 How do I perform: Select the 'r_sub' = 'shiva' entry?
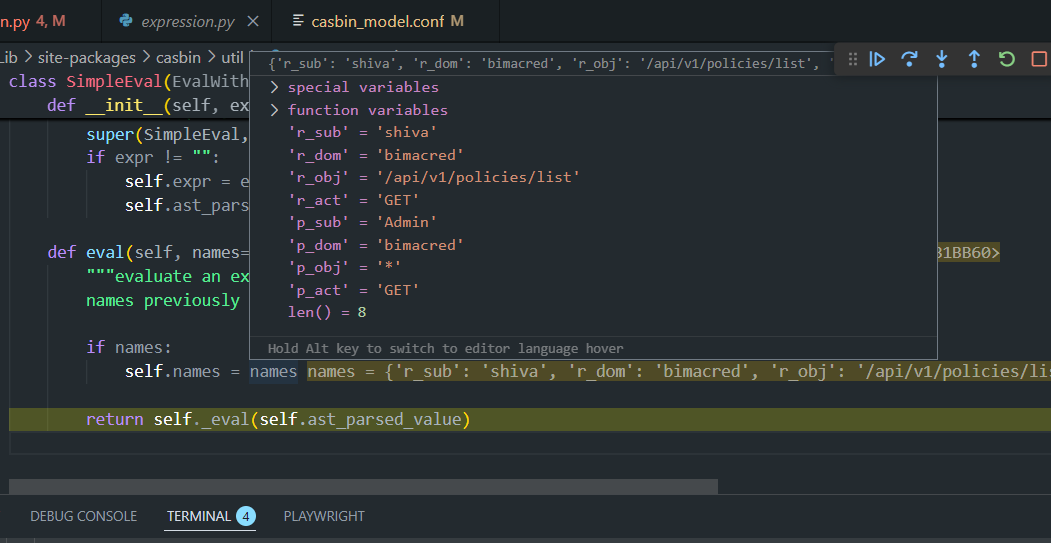click(x=363, y=132)
